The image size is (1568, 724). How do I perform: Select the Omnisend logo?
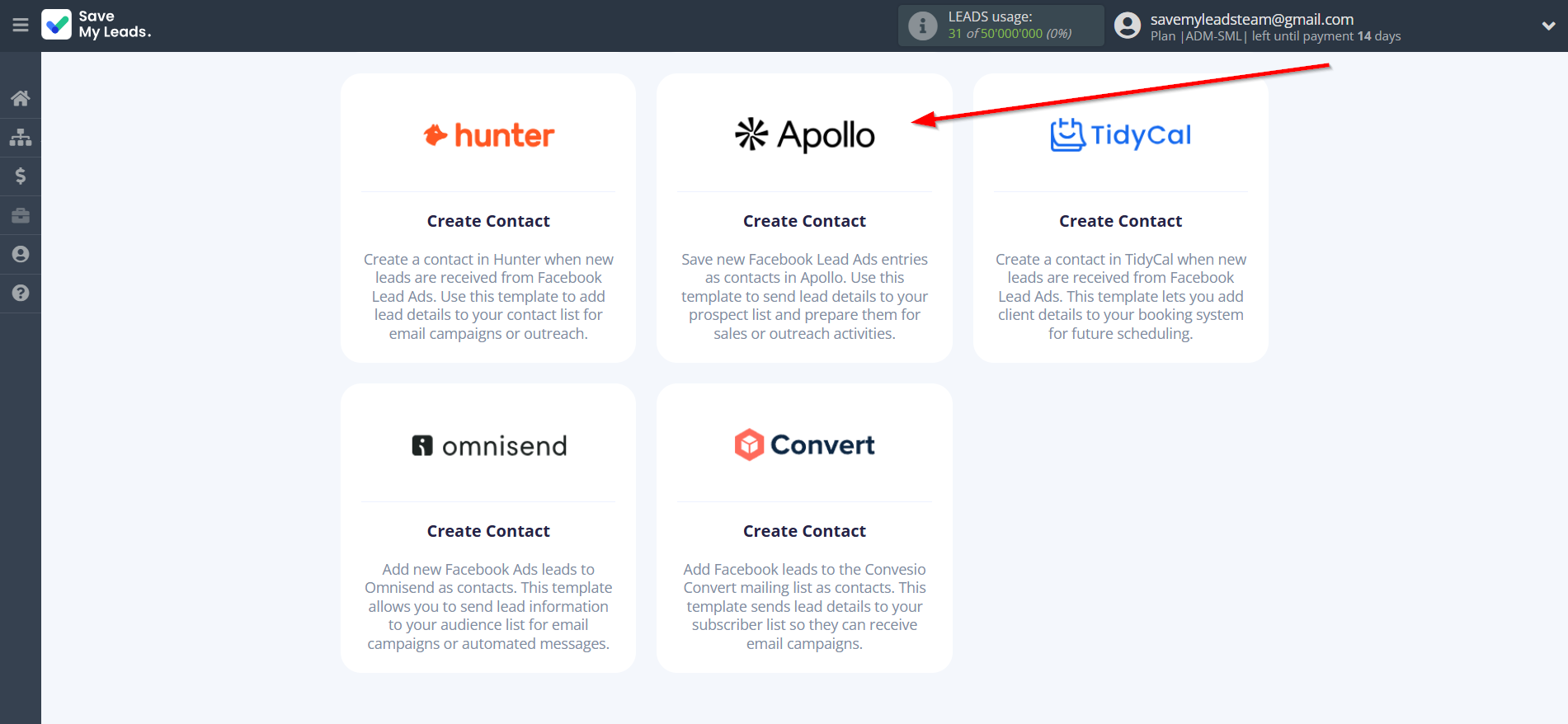click(x=488, y=445)
